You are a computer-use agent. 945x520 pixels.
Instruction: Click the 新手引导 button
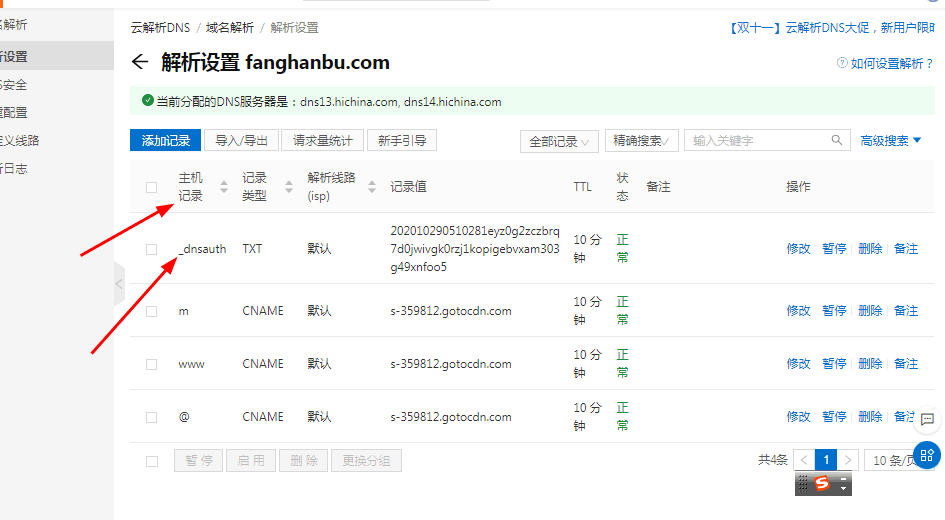[402, 140]
